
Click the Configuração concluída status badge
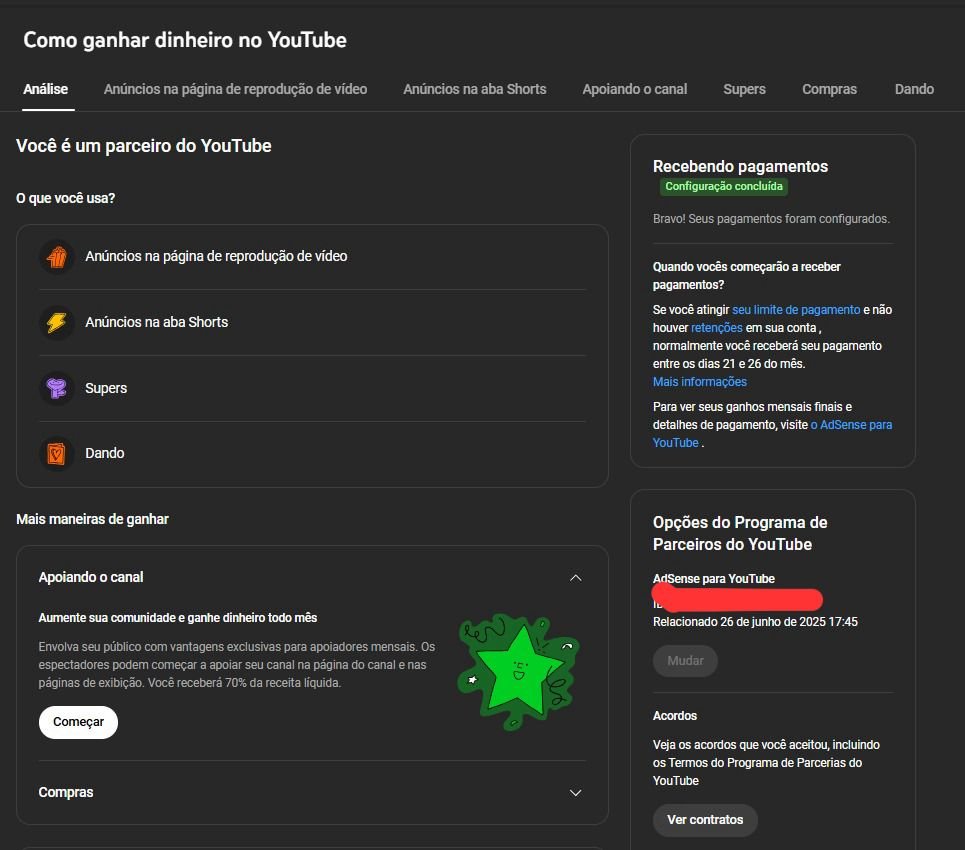pos(724,186)
